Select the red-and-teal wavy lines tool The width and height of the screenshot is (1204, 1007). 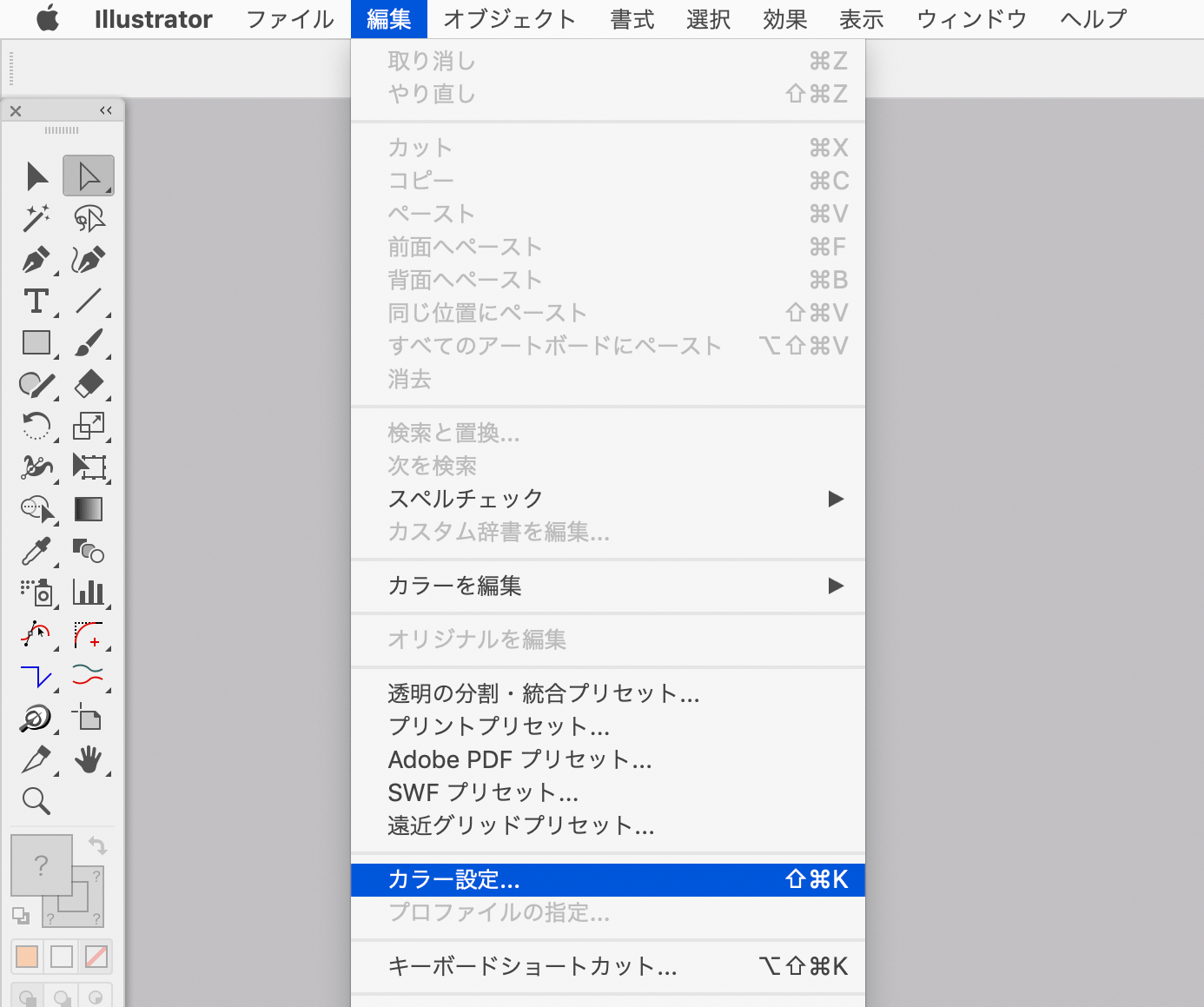(89, 676)
